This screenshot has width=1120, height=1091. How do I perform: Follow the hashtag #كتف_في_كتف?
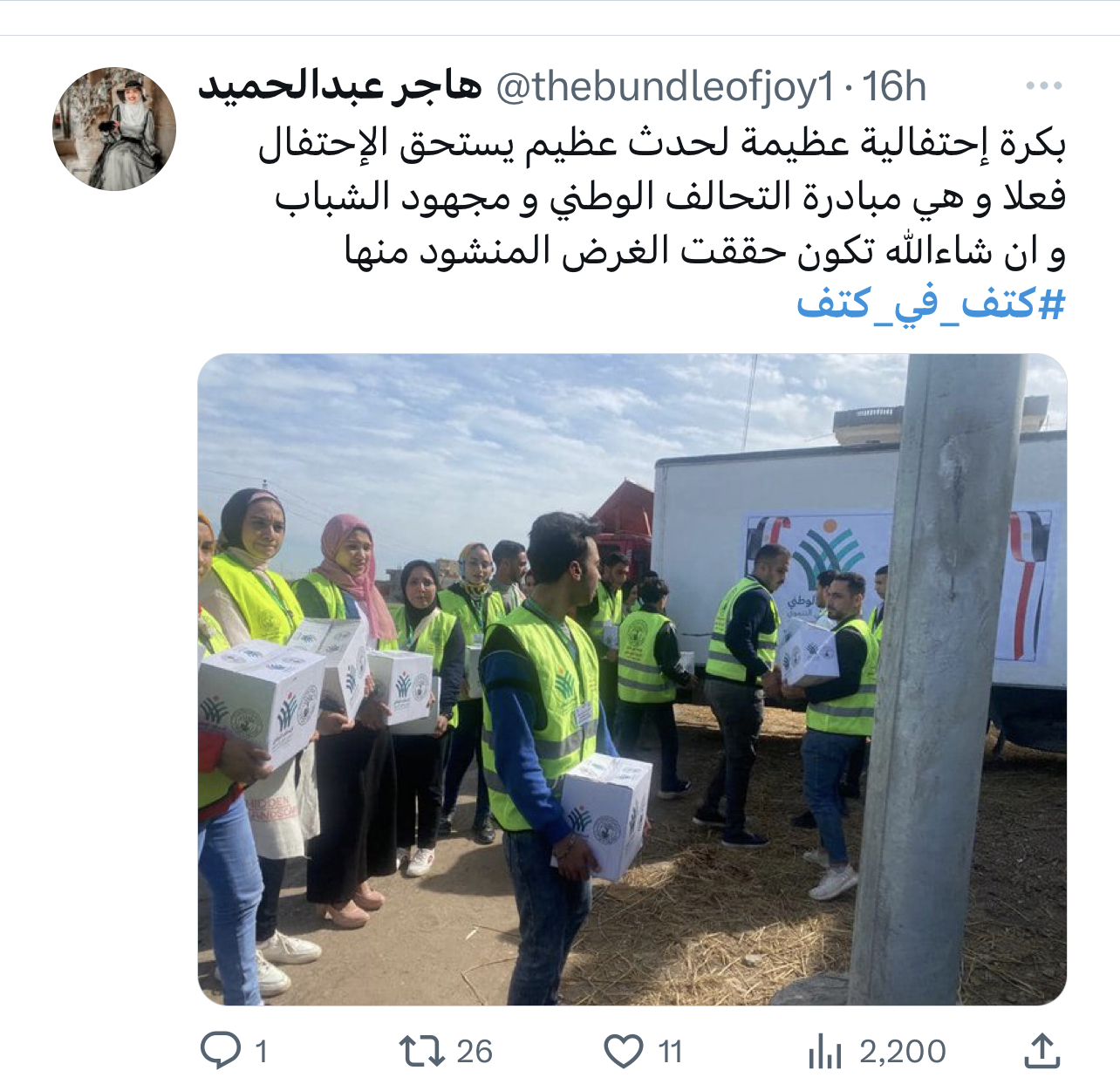(931, 304)
